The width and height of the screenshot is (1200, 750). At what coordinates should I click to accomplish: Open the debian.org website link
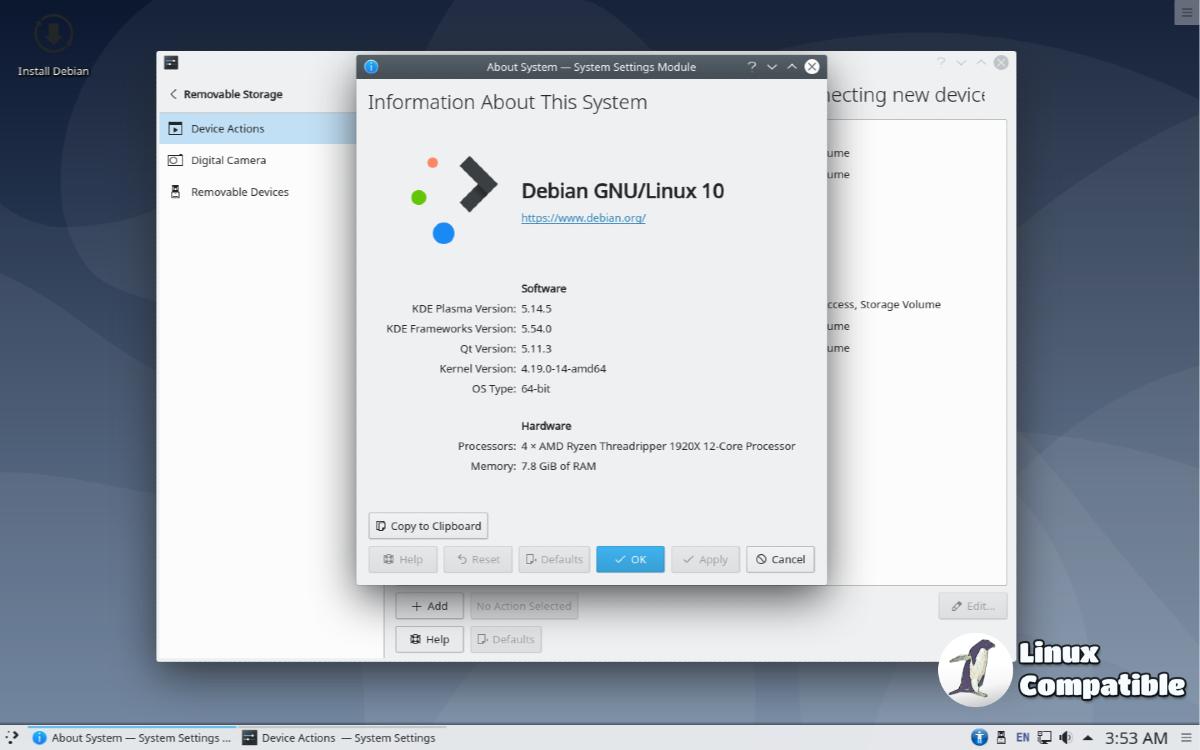point(583,218)
